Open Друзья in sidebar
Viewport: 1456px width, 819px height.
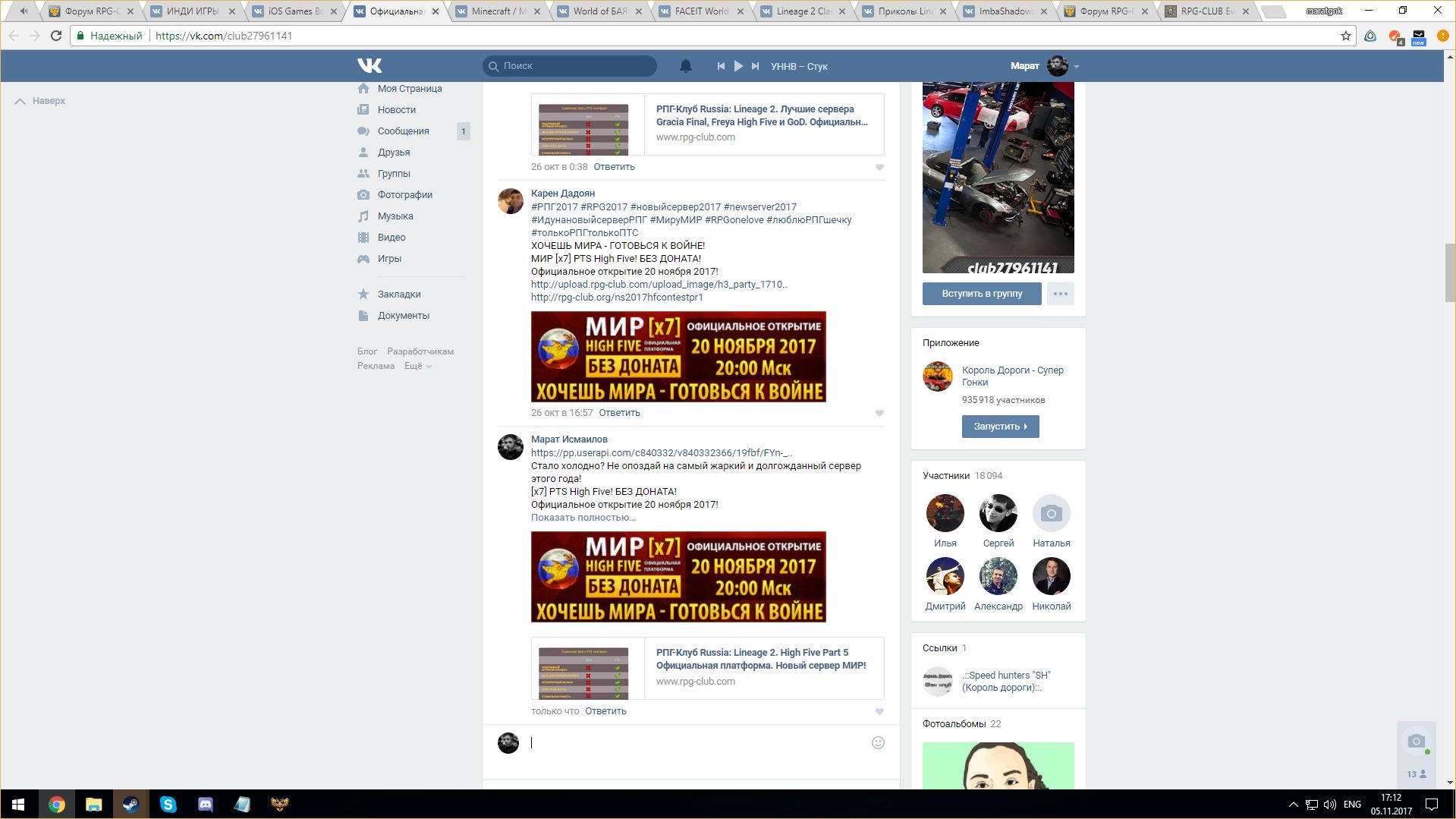click(x=394, y=153)
